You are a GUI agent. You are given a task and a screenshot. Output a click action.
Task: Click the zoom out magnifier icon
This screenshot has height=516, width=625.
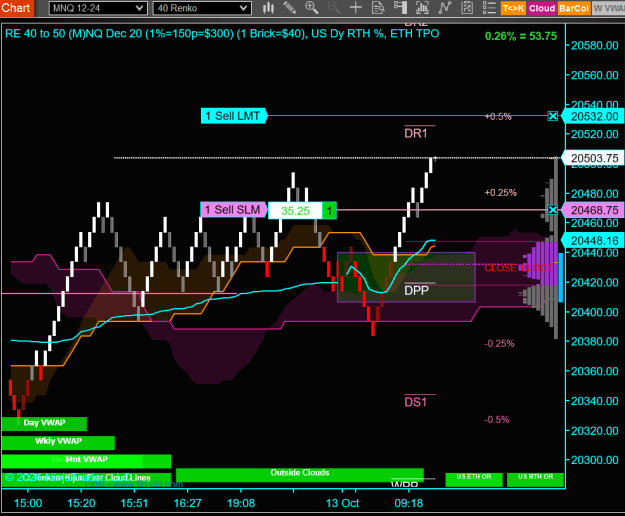pos(334,8)
